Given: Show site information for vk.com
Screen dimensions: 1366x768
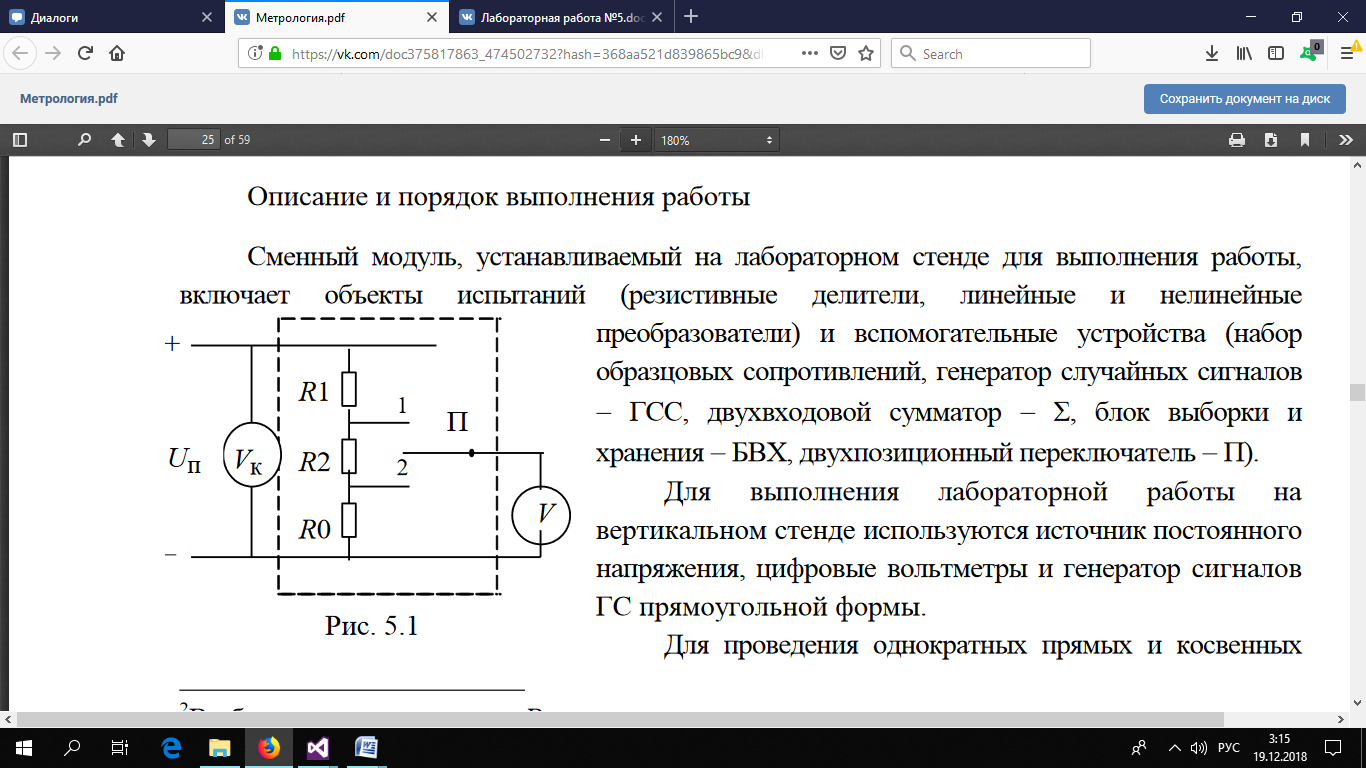Looking at the screenshot, I should click(x=254, y=54).
